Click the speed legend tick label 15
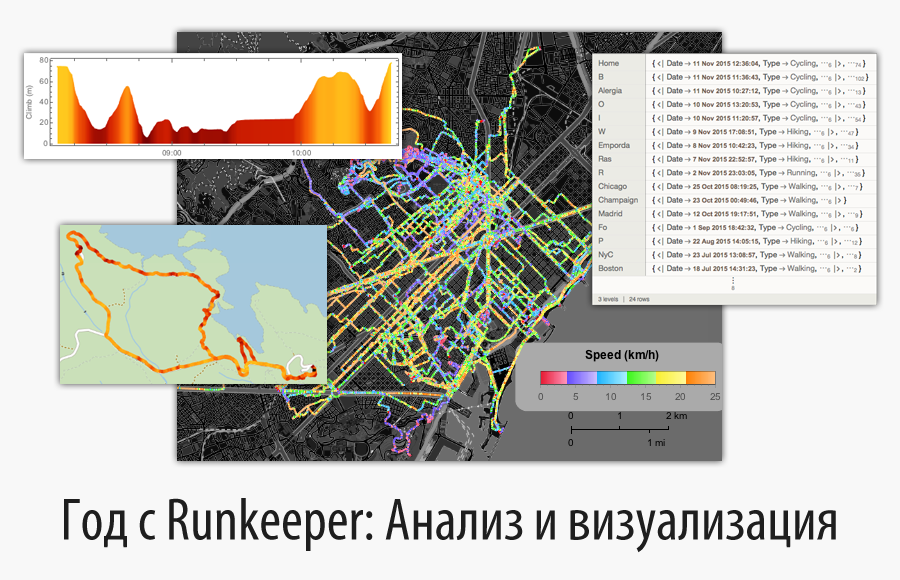The width and height of the screenshot is (900, 580). (646, 396)
